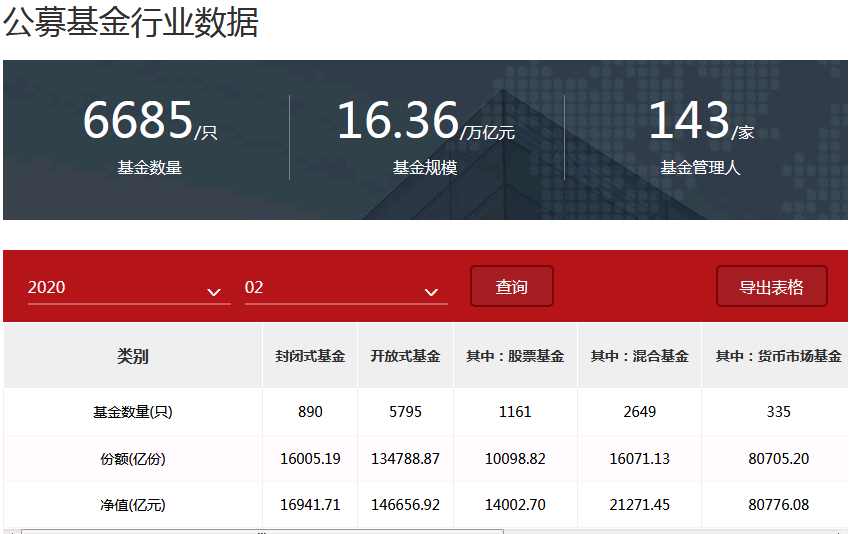Click the cell value 134788.87
This screenshot has width=853, height=534.
[x=405, y=458]
